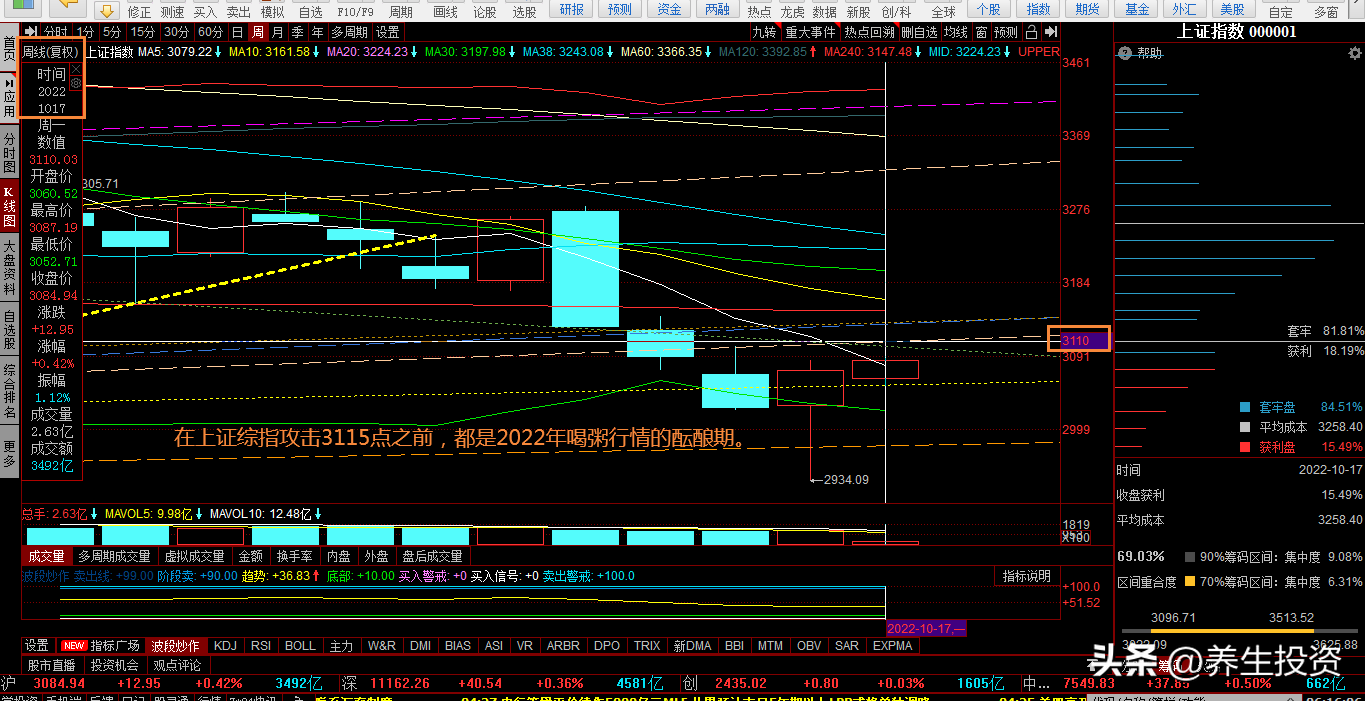Close the 周线 data info box
Screen dimensions: 1365x701
(x=76, y=69)
